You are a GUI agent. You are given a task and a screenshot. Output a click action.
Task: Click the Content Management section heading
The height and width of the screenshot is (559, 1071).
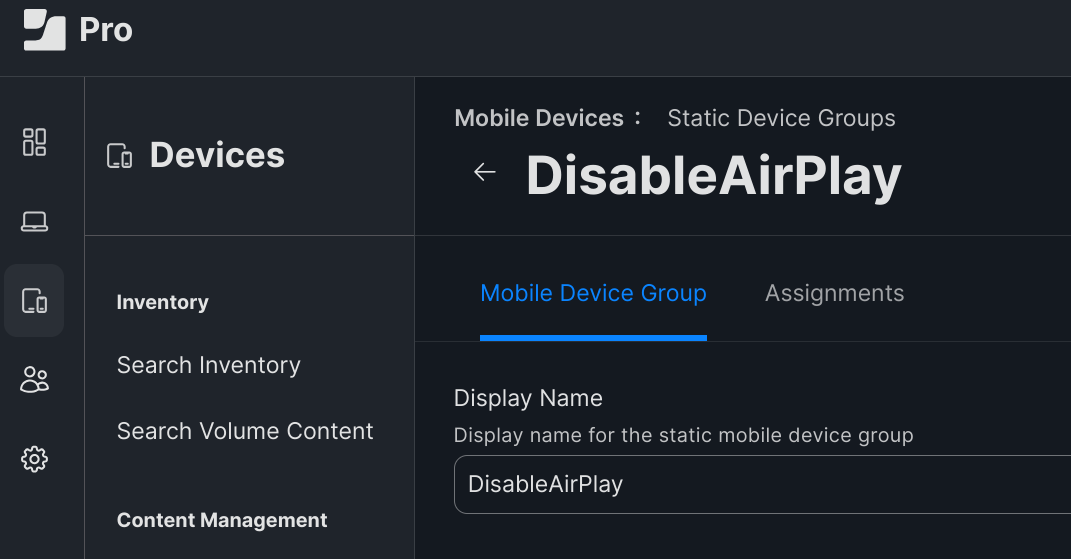(x=222, y=520)
